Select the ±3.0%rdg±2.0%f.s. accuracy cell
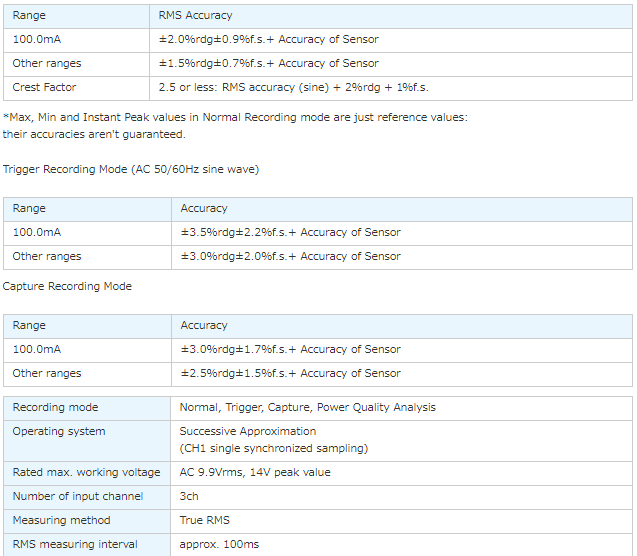 coord(290,257)
